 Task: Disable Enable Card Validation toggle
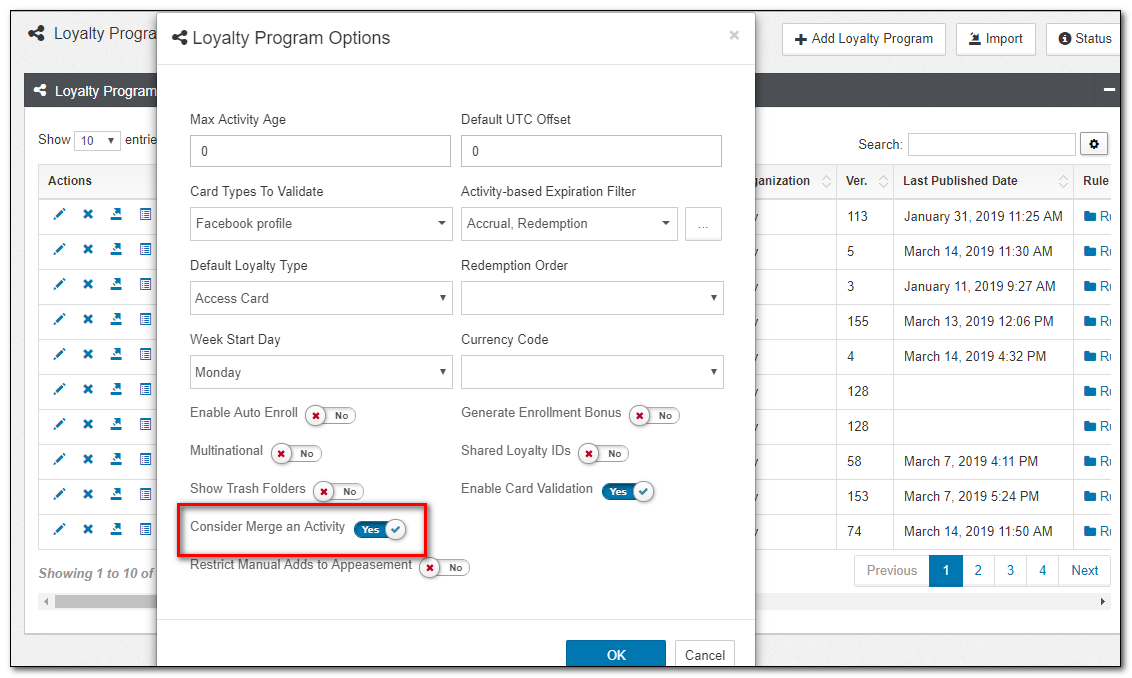tap(628, 491)
